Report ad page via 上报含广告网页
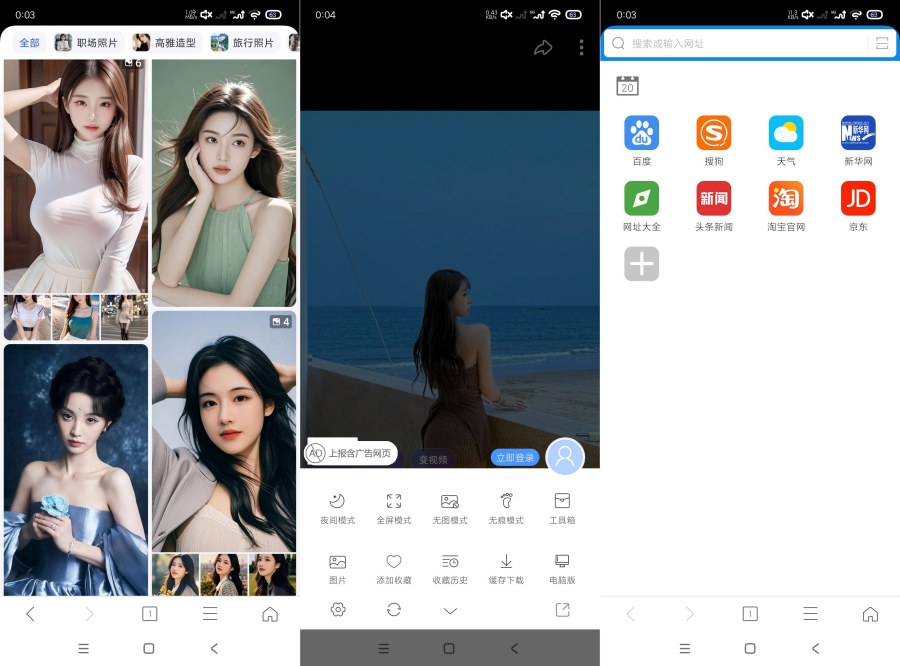900x666 pixels. pos(352,453)
